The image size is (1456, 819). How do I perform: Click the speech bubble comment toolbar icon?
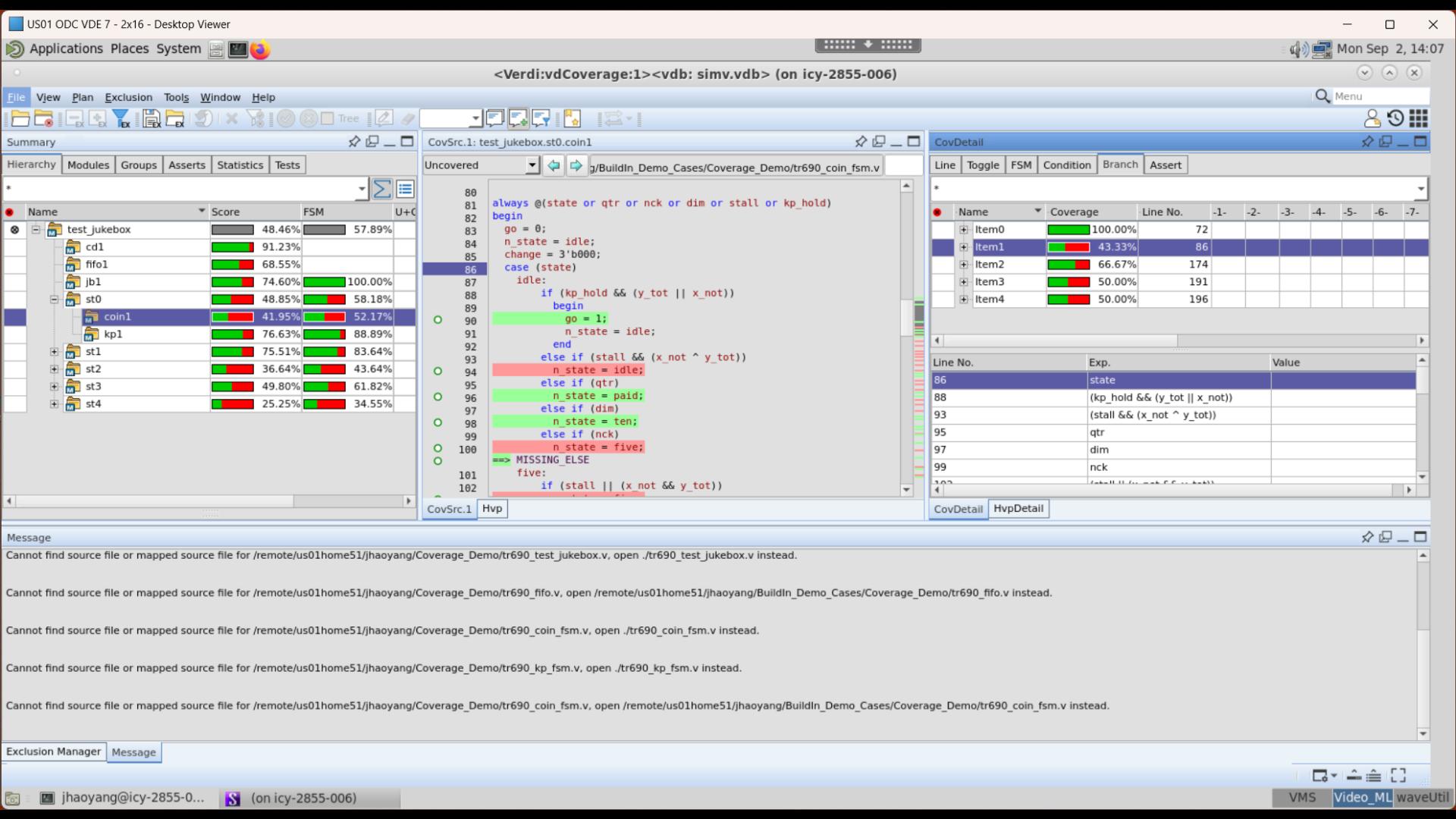(494, 118)
